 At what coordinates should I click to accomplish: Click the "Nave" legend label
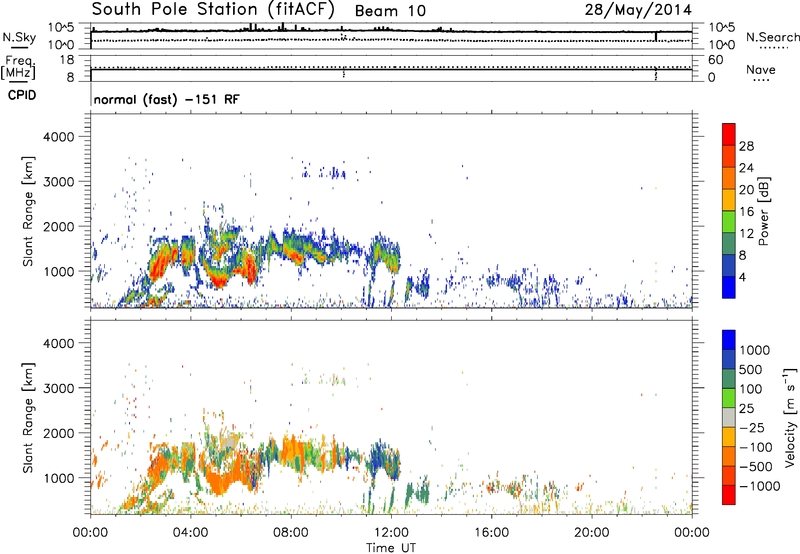pos(761,69)
